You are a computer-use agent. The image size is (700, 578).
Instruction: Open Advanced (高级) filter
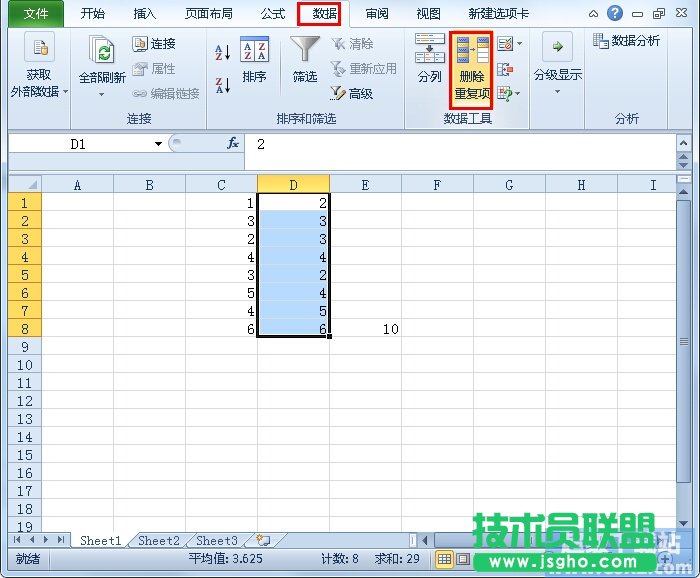pos(351,93)
